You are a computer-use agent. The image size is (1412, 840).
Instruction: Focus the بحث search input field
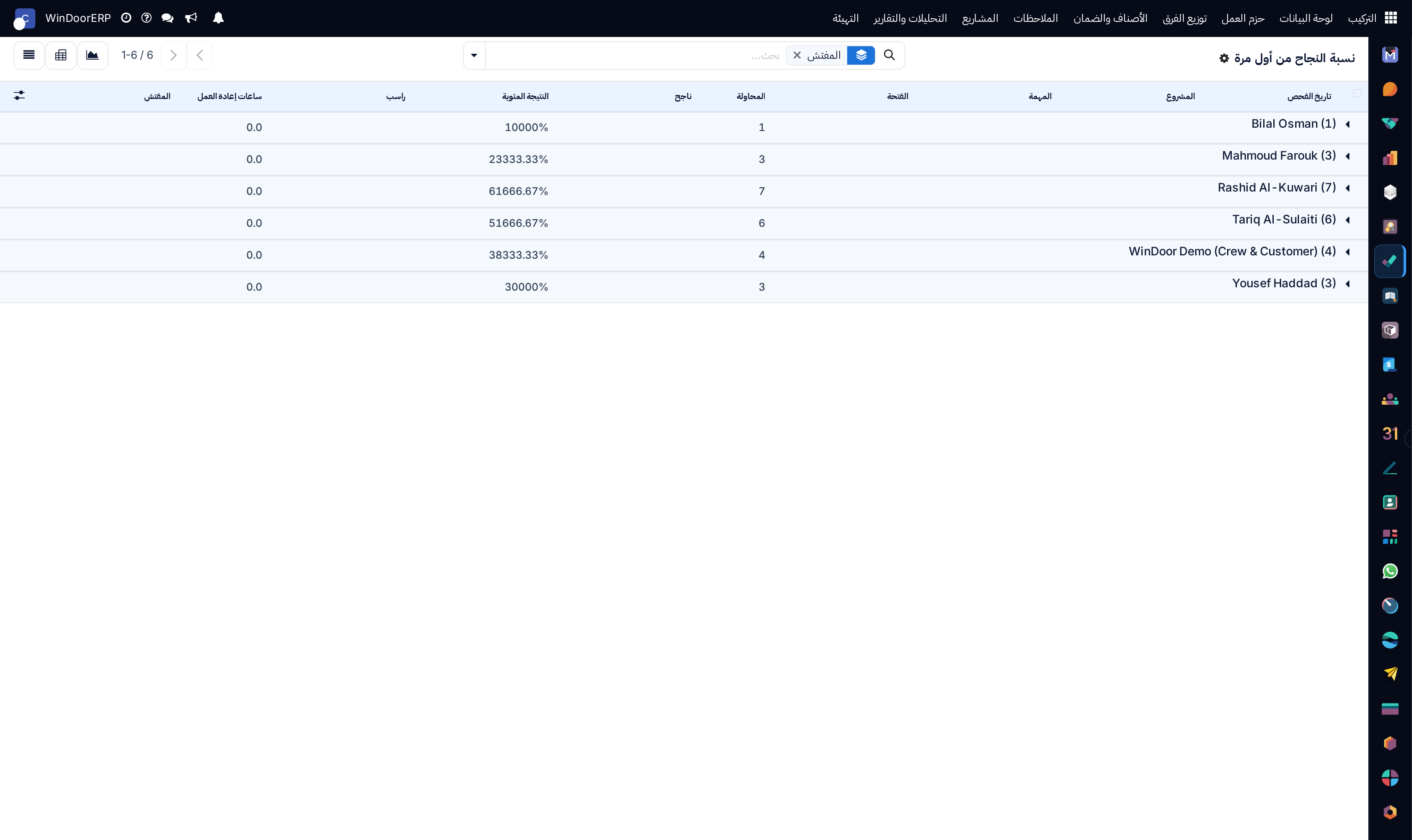pyautogui.click(x=635, y=55)
